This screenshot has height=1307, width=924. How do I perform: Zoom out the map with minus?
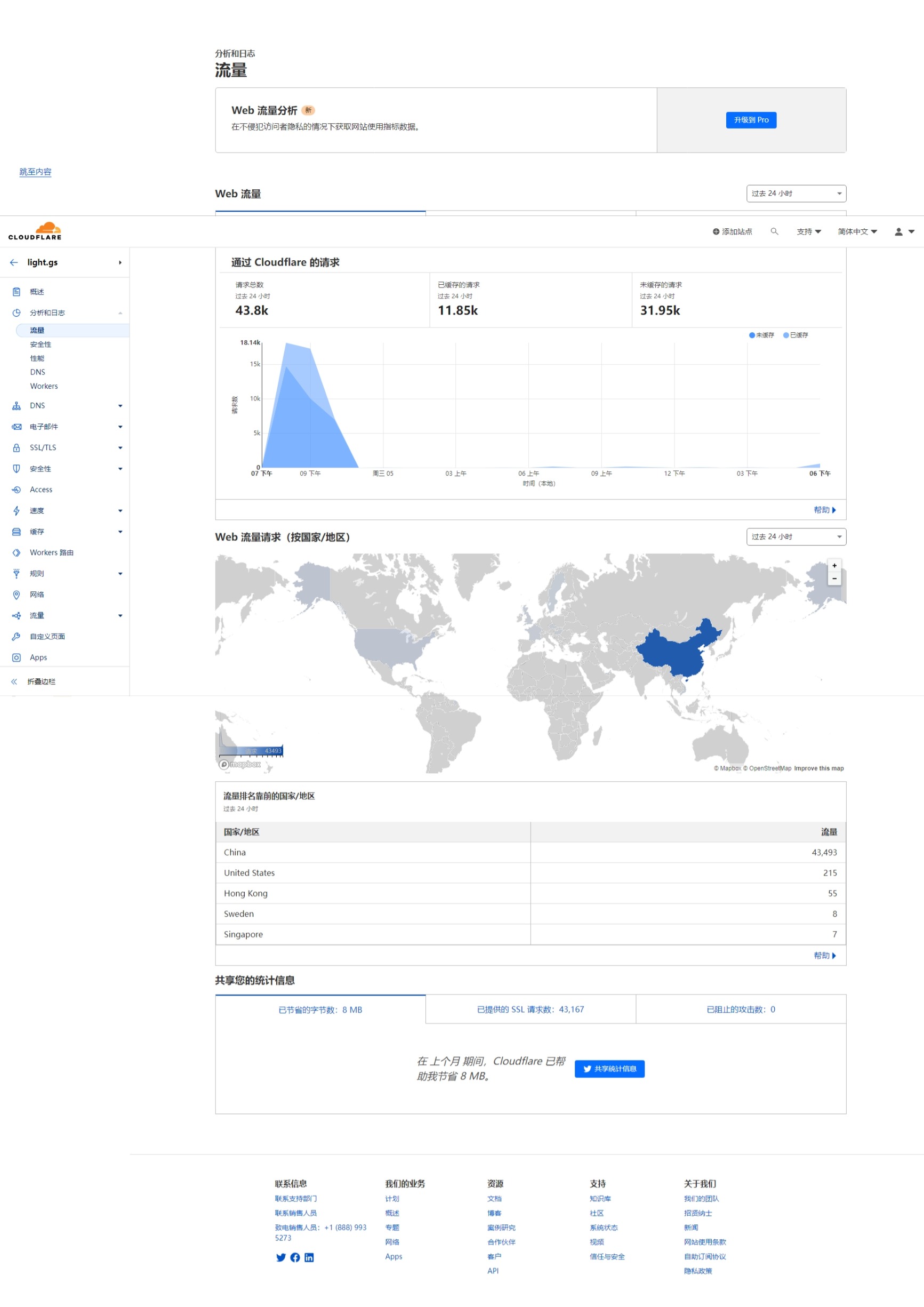(x=834, y=579)
